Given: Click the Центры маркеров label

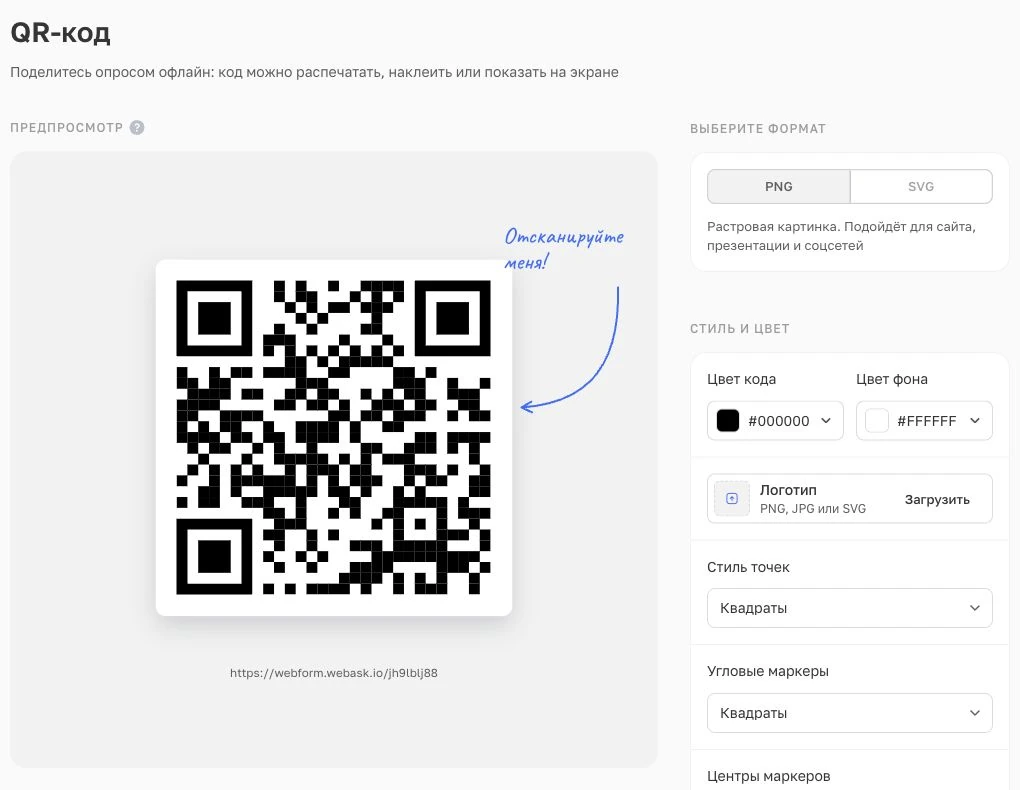Looking at the screenshot, I should pos(768,776).
